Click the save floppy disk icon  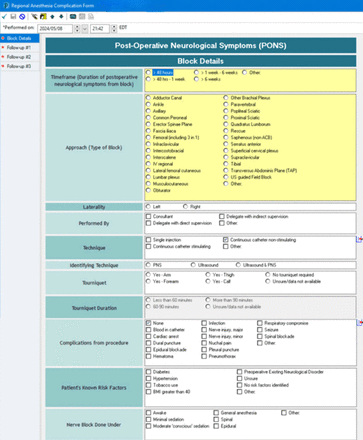coord(13,16)
